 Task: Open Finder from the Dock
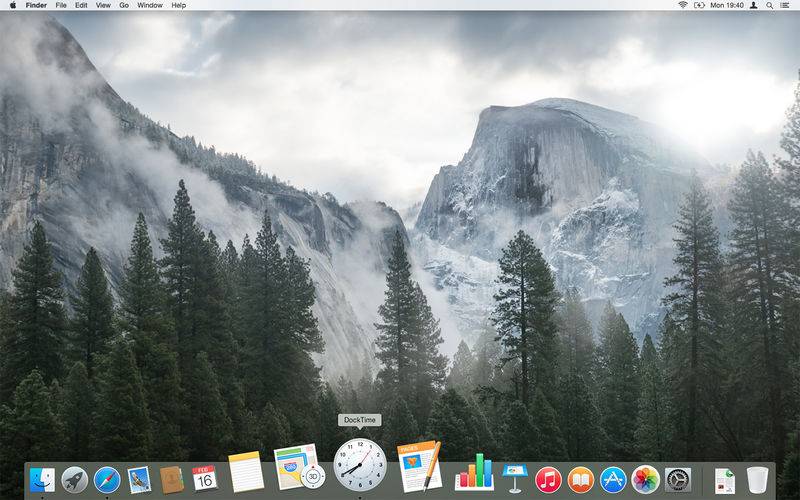click(42, 480)
